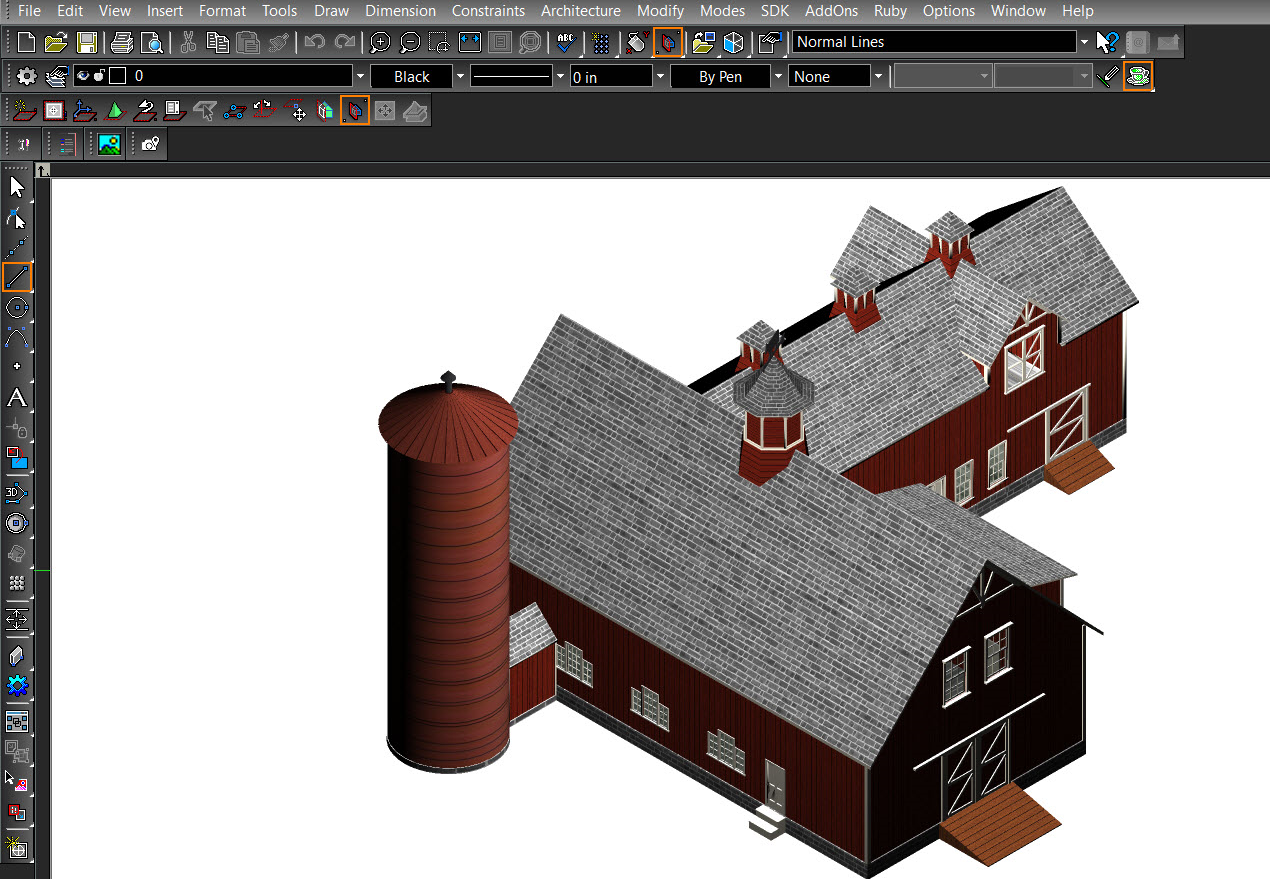Open the Print Preview icon
1270x879 pixels.
(x=152, y=42)
